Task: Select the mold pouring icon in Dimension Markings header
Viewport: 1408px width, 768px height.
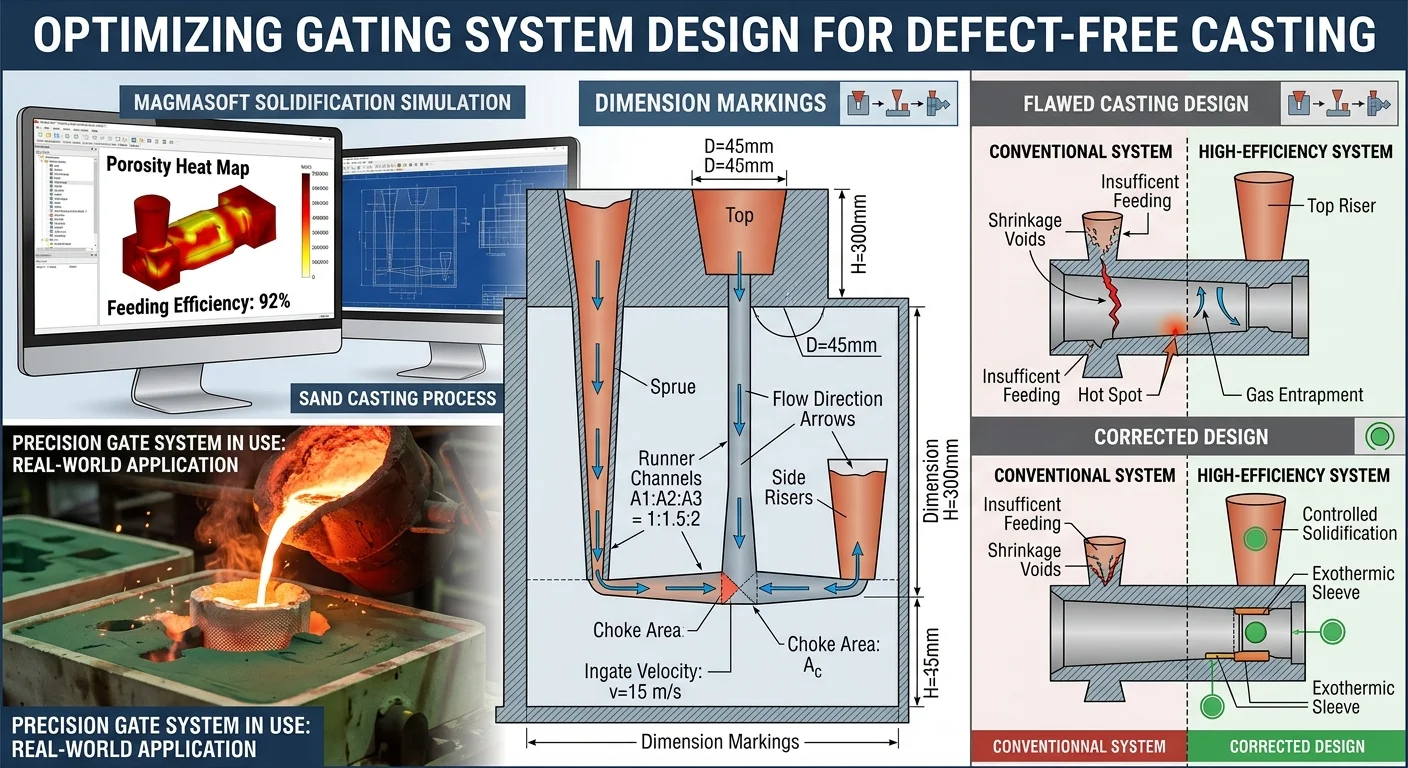Action: coord(858,103)
